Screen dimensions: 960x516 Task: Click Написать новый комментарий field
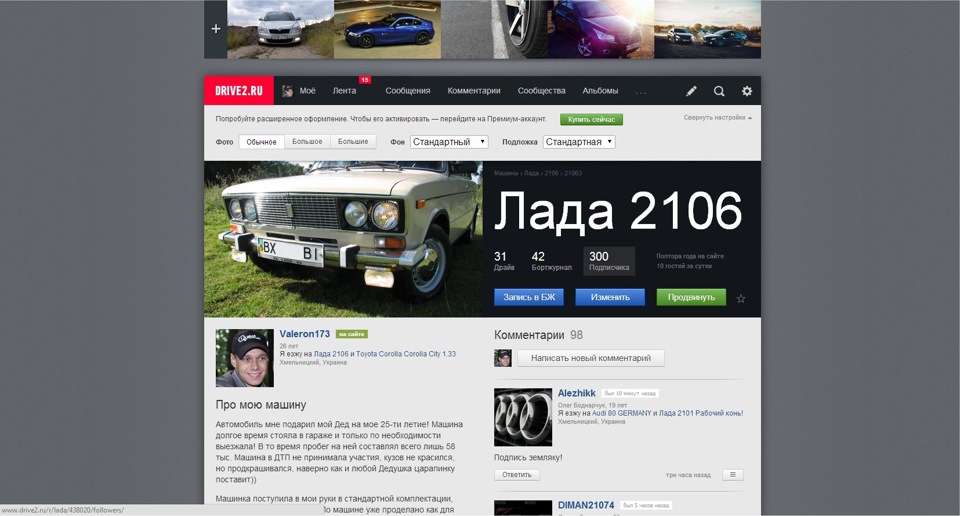[x=591, y=358]
